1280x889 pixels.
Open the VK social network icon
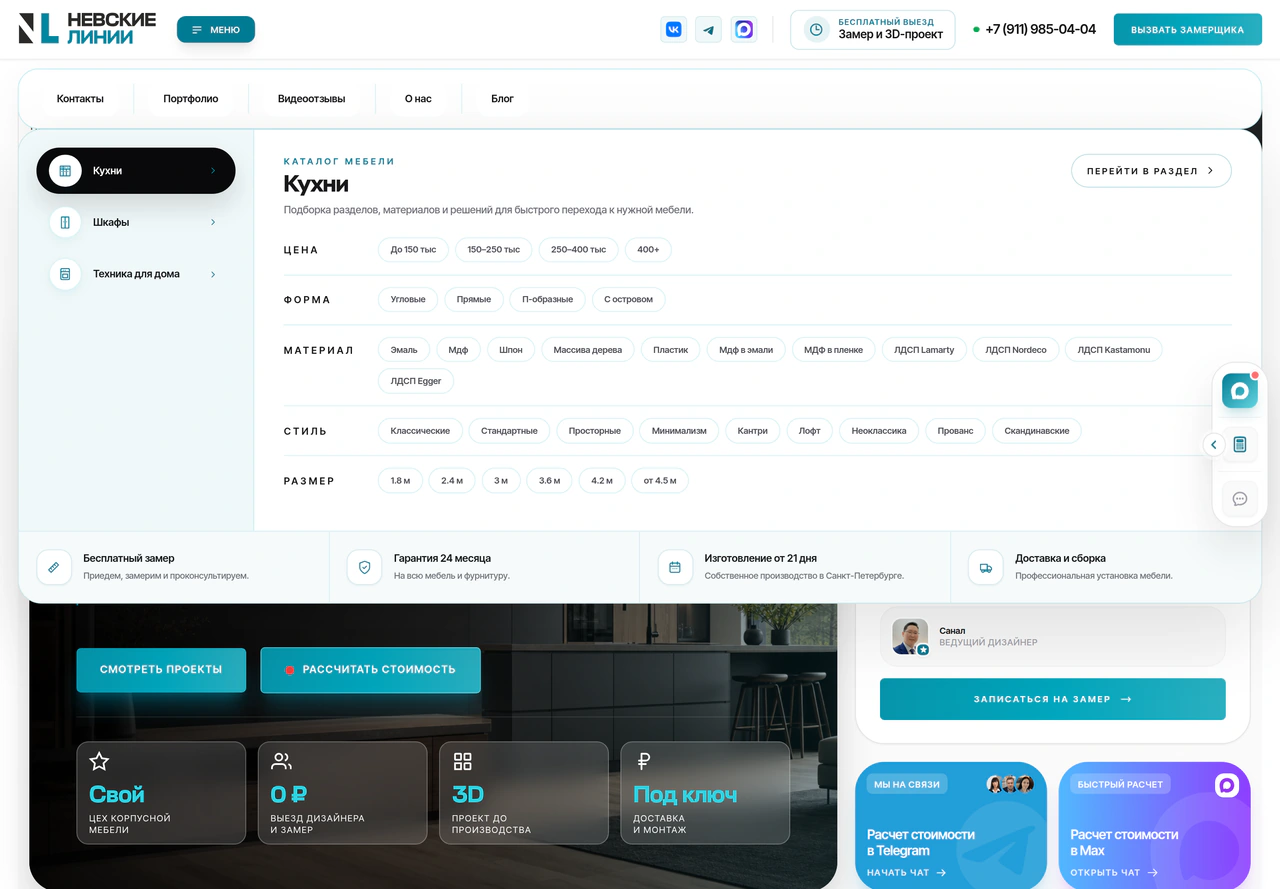(674, 30)
